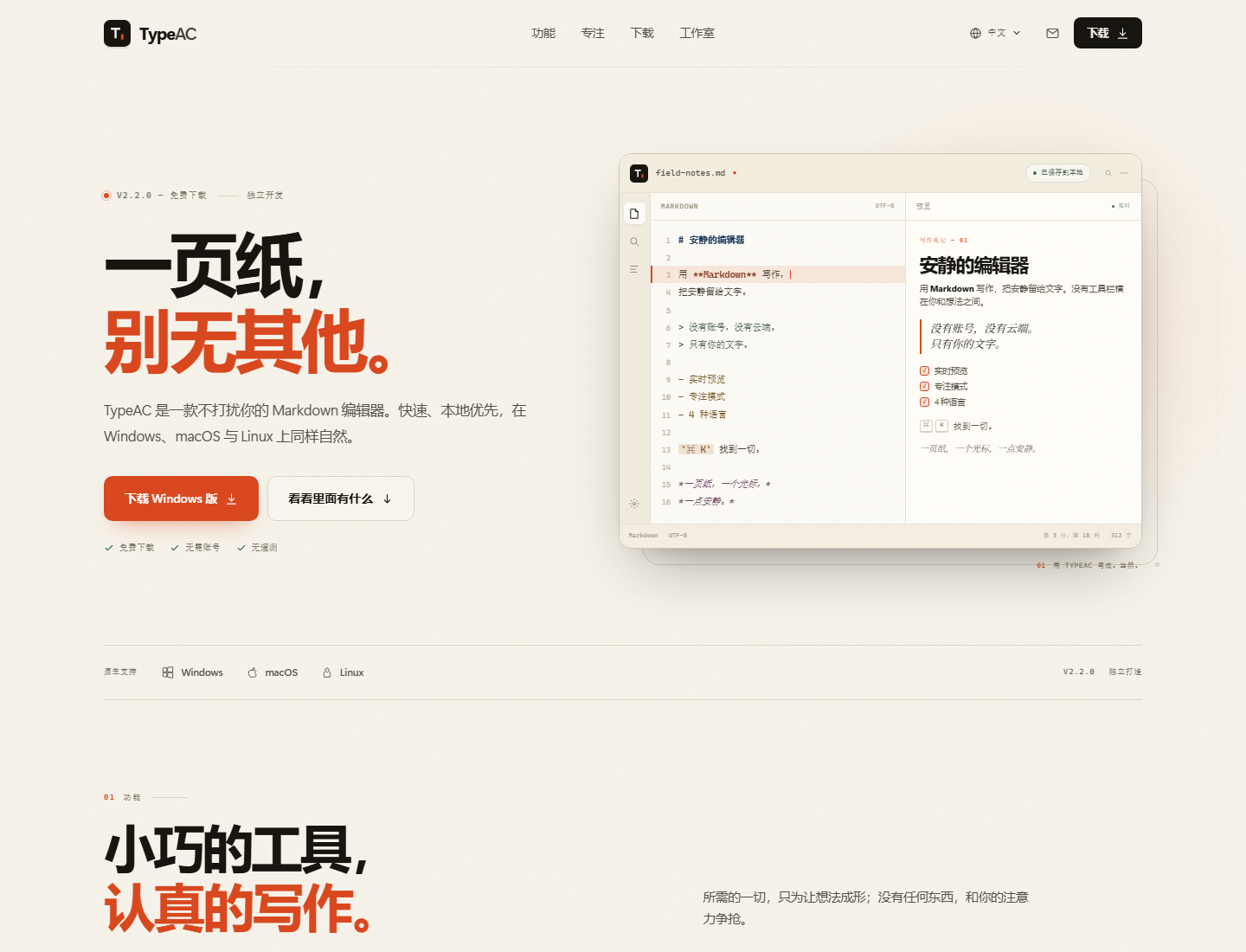This screenshot has width=1246, height=952.
Task: Click editor line 3 with **Markdown** text
Action: (x=778, y=274)
